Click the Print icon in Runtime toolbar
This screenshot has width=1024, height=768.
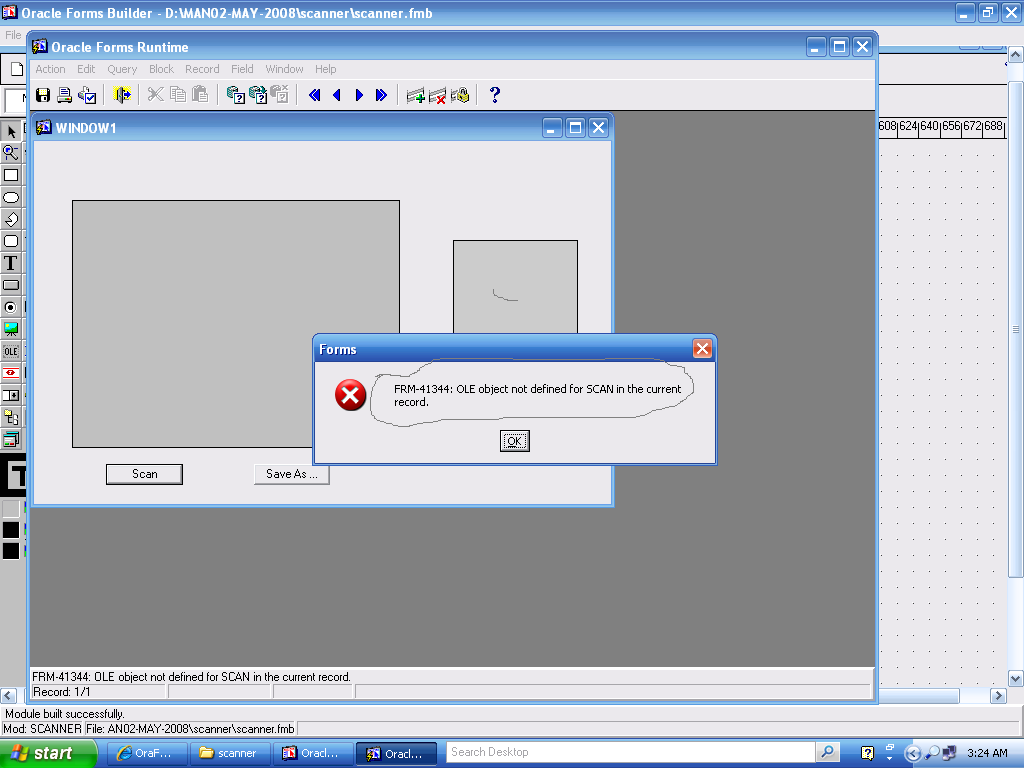coord(64,95)
